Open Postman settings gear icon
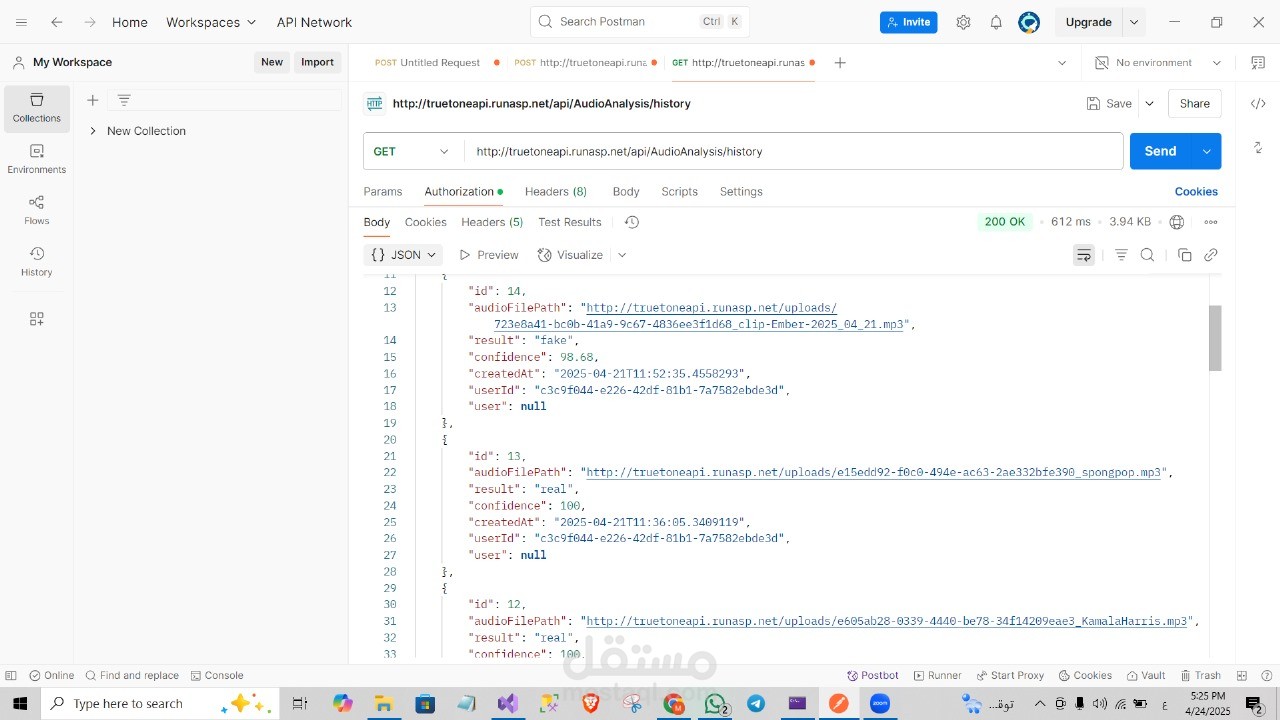Viewport: 1280px width, 720px height. tap(963, 22)
